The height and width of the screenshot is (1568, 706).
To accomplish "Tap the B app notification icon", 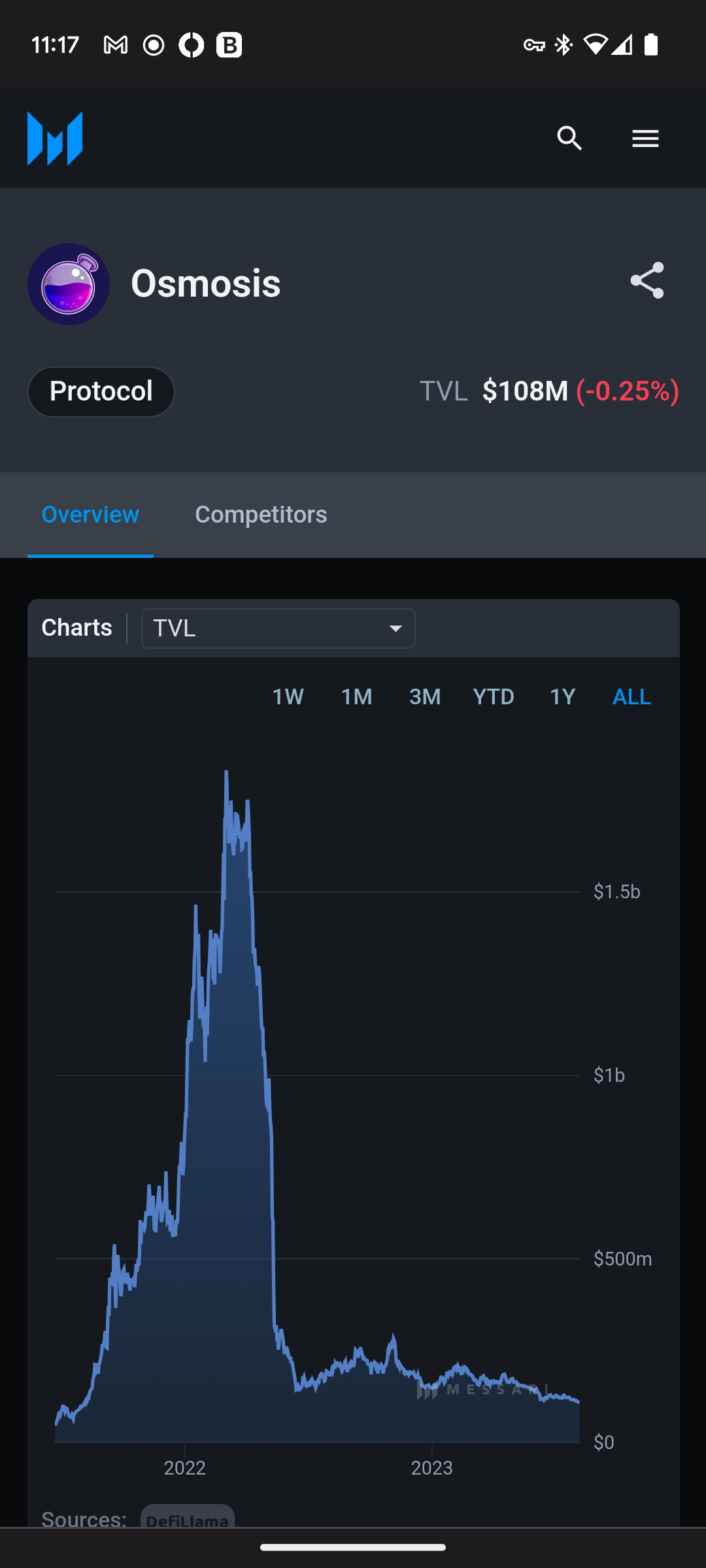I will [x=229, y=45].
